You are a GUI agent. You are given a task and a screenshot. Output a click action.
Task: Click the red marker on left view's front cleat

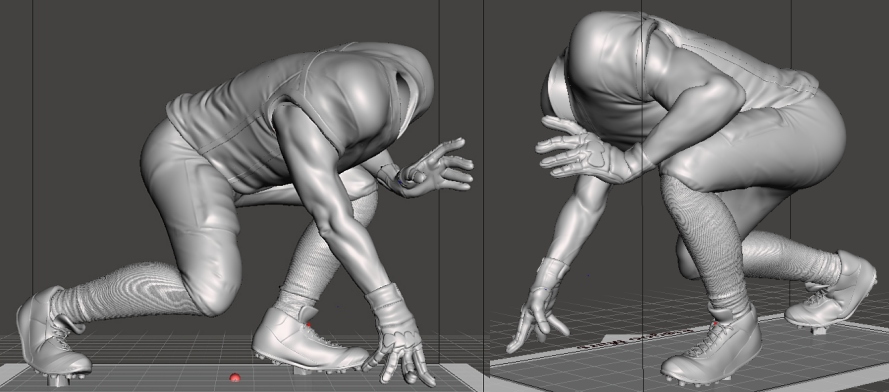tap(308, 325)
